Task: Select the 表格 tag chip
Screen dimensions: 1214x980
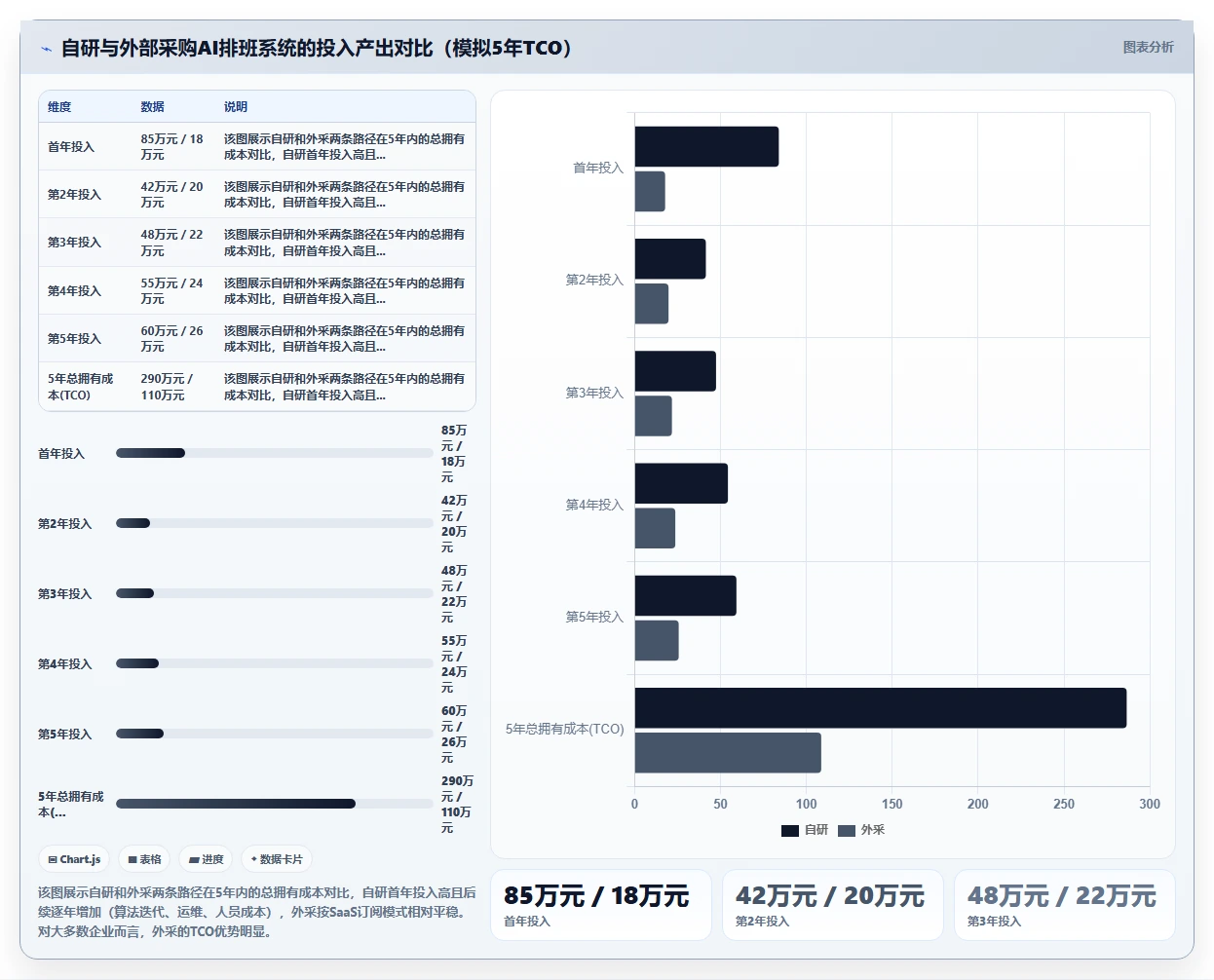Action: (x=145, y=859)
